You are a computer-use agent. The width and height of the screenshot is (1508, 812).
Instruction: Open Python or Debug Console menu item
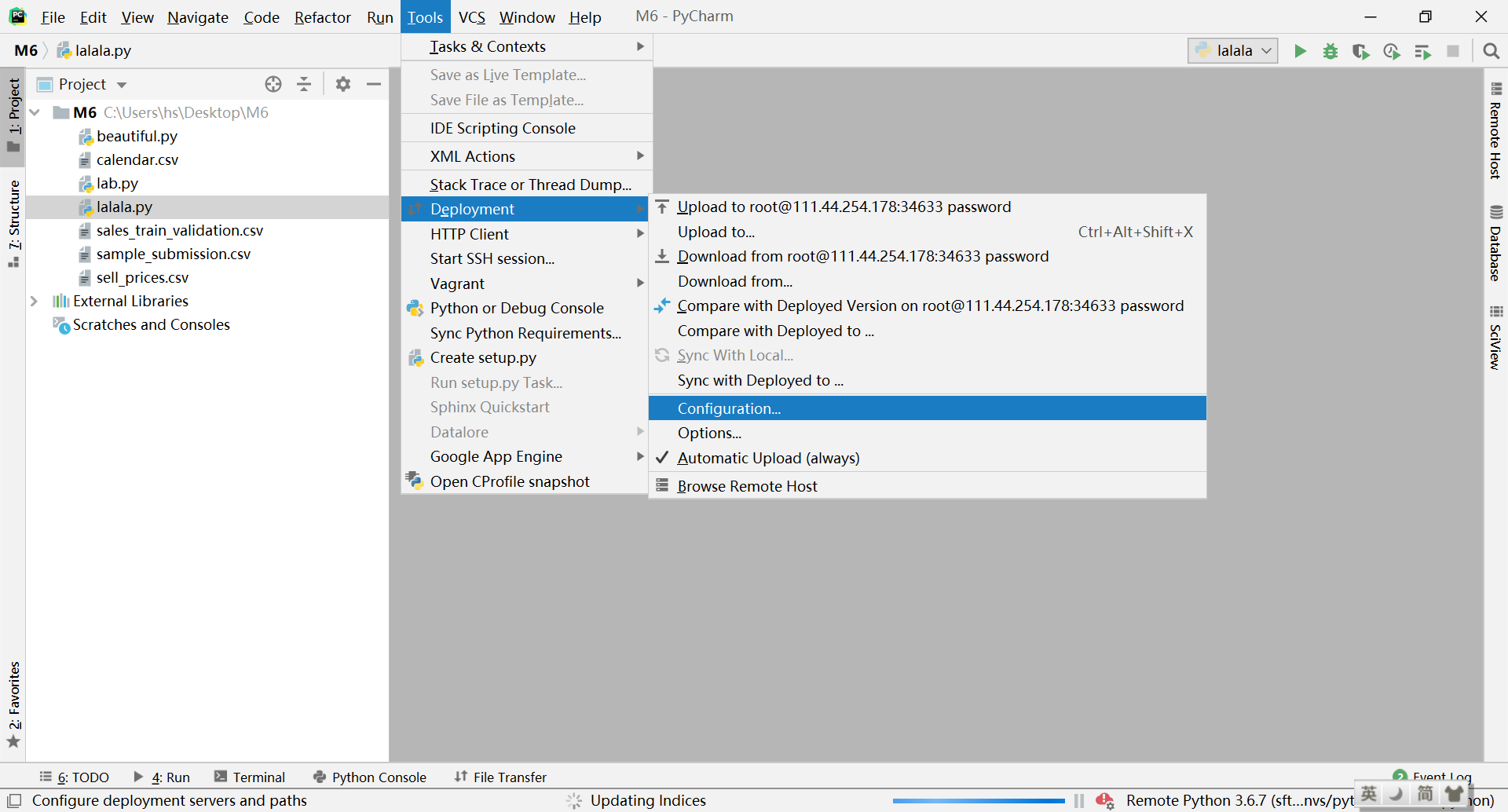(526, 308)
